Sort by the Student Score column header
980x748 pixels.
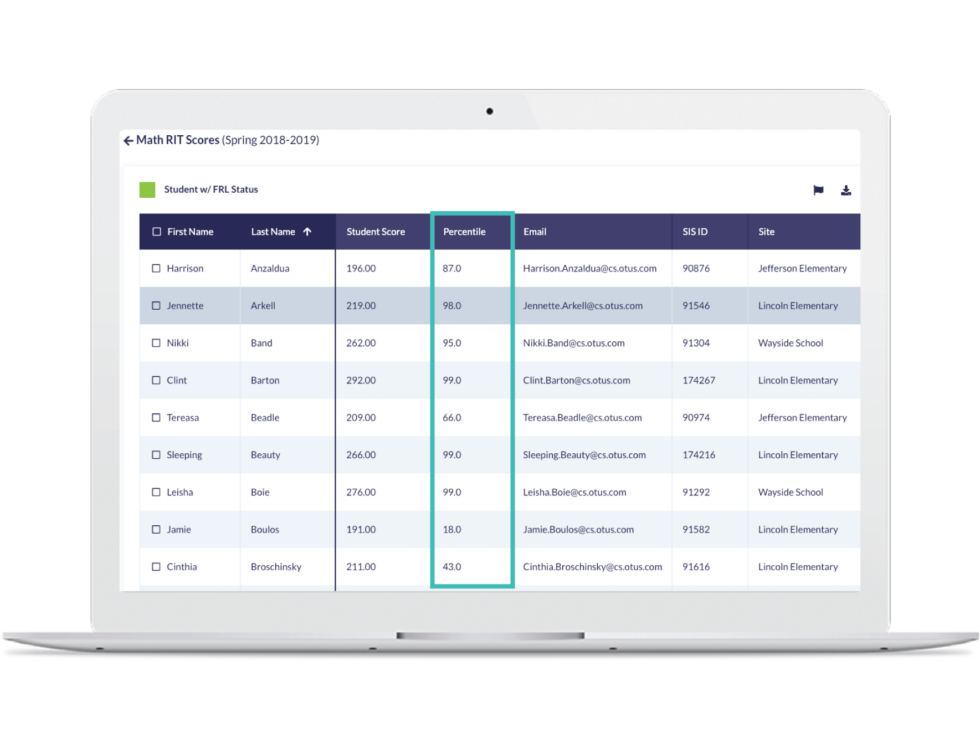[376, 232]
